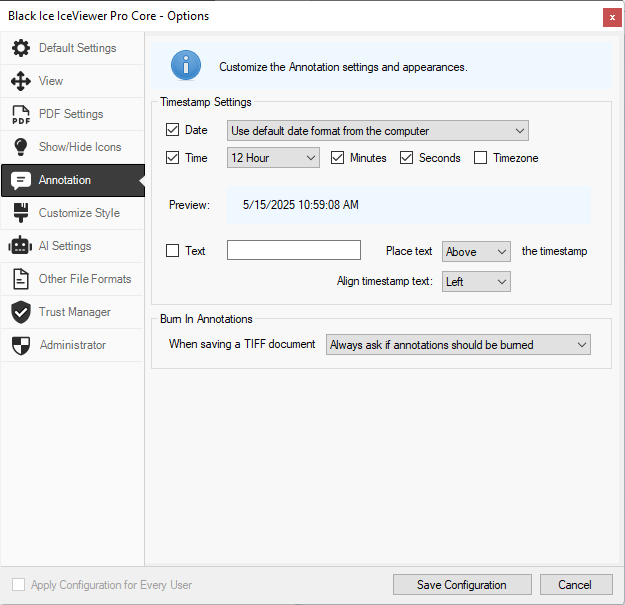Click the 'the timestamp' label
The height and width of the screenshot is (605, 625).
pos(554,251)
